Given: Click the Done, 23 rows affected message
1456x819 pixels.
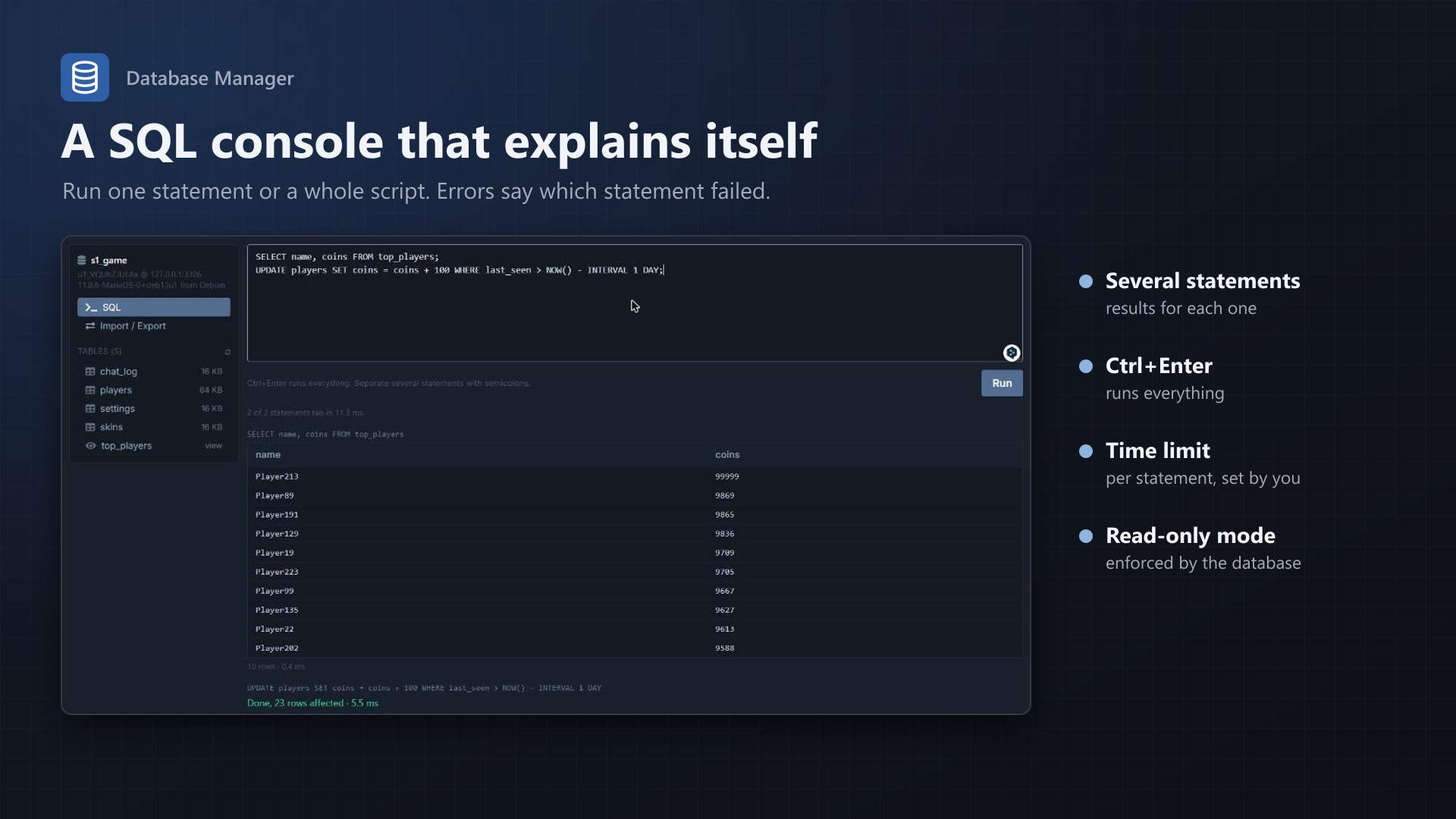Looking at the screenshot, I should click(312, 703).
